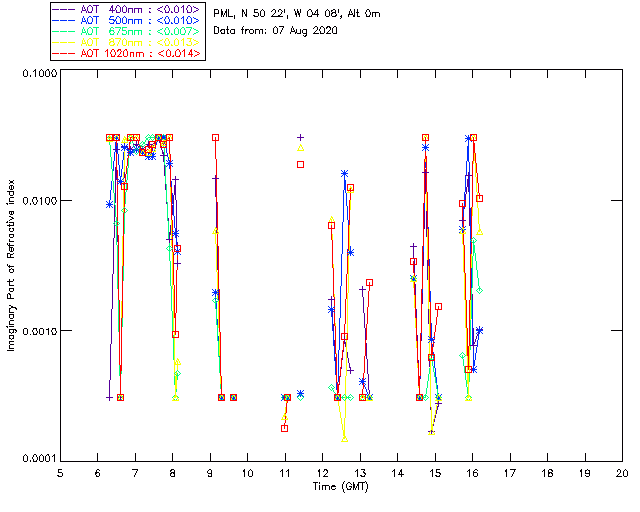Click the 0.0100 y-axis tick label
The height and width of the screenshot is (512, 640).
37,202
